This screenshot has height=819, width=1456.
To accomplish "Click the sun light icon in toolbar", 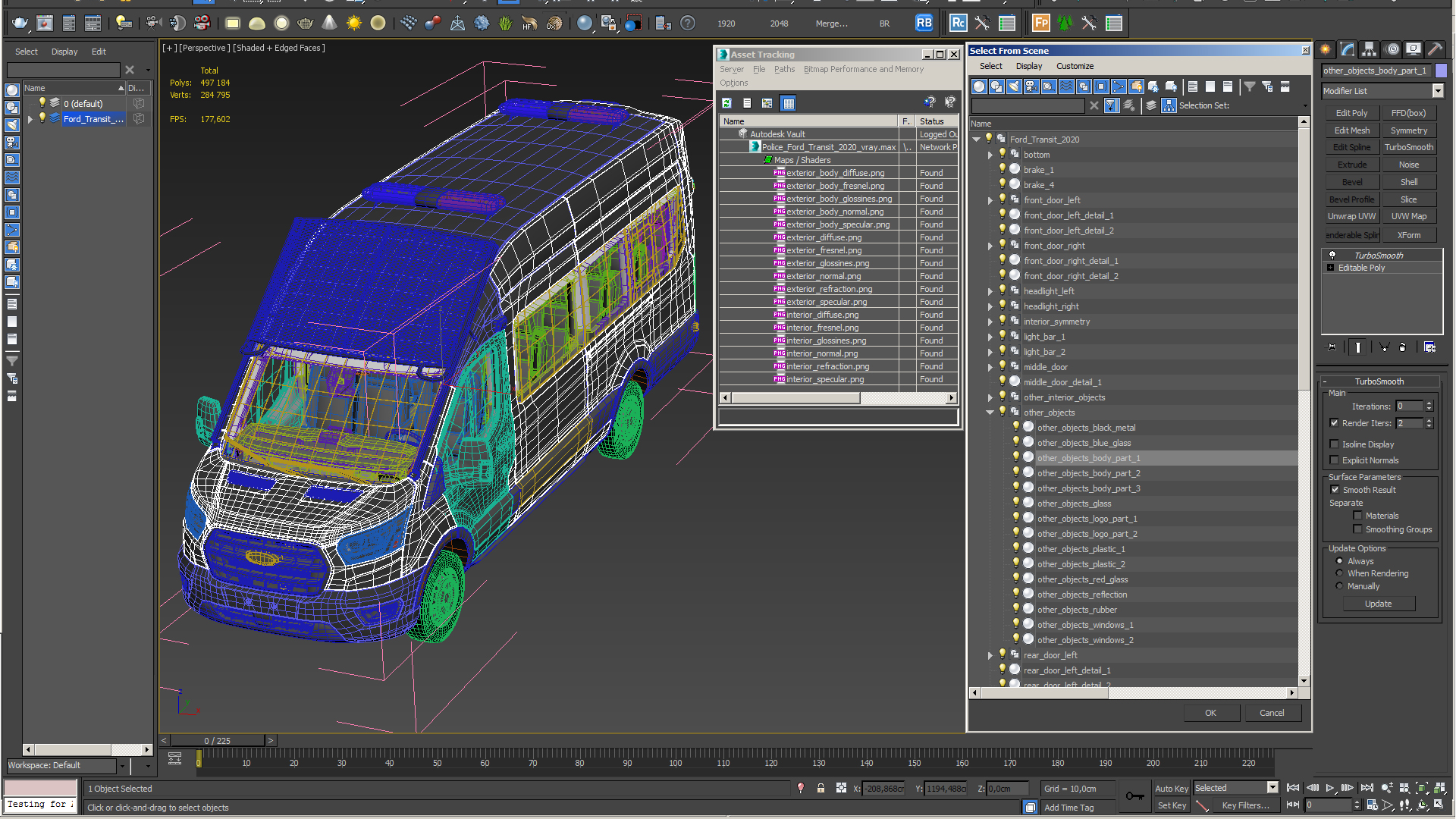I will pyautogui.click(x=353, y=24).
